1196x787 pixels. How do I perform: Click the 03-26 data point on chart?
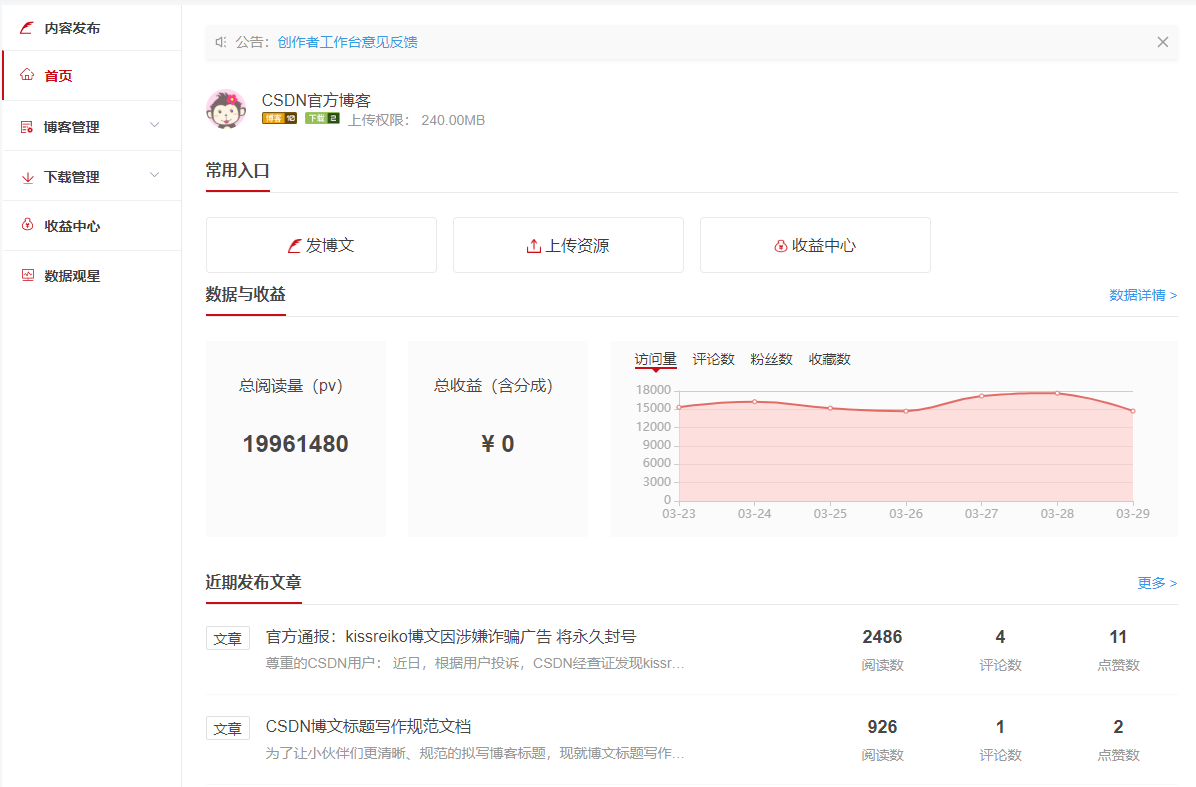click(906, 411)
